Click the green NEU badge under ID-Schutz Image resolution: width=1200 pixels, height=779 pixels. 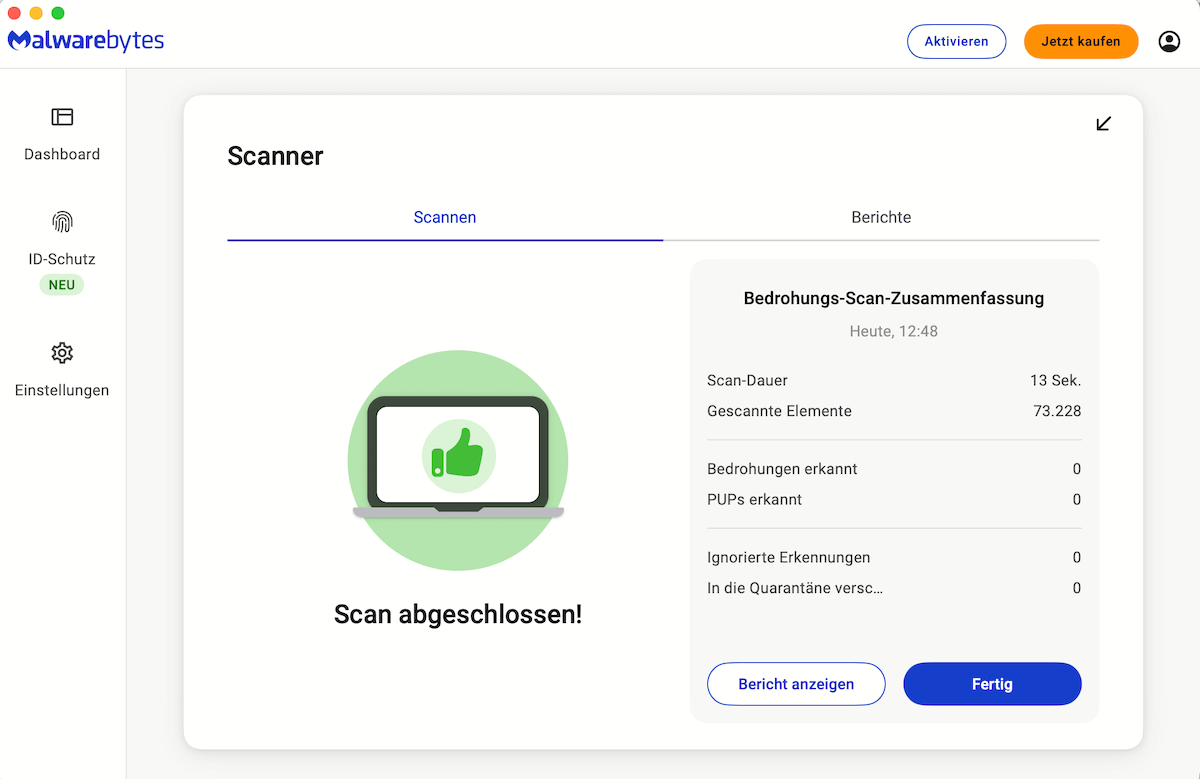click(62, 285)
